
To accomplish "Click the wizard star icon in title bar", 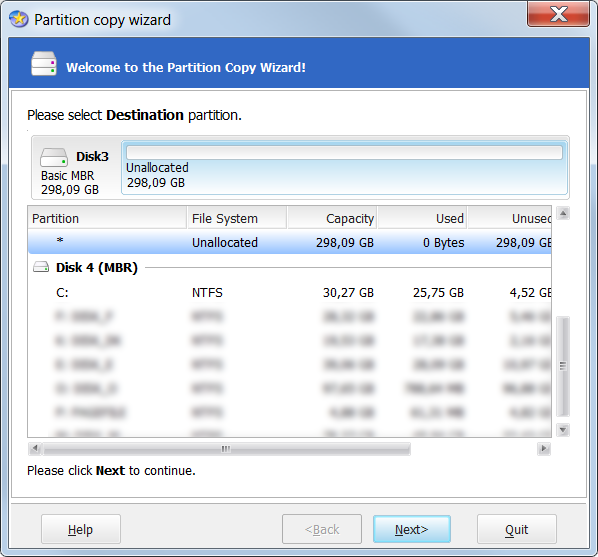I will pyautogui.click(x=18, y=19).
